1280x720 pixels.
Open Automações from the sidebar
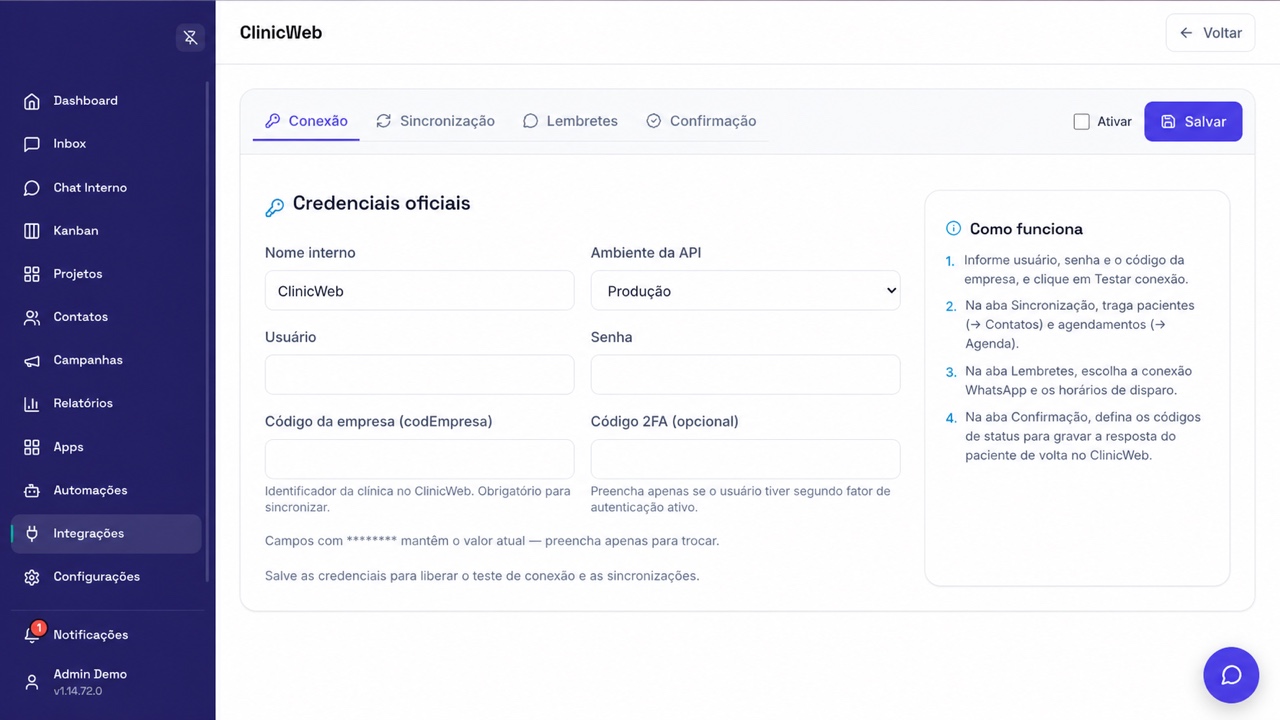(106, 490)
